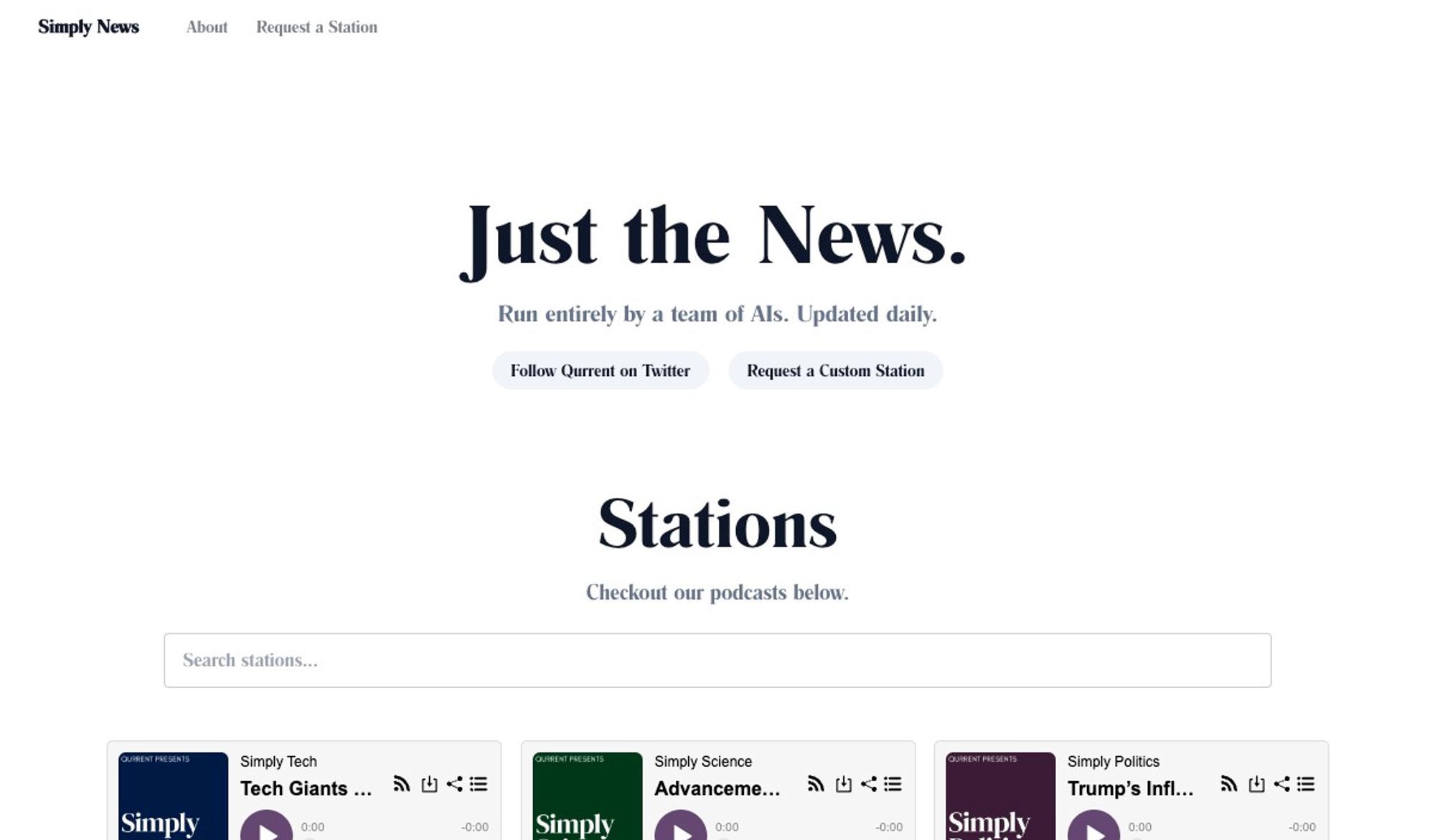
Task: Download the Simply Science episode
Action: pos(843,784)
